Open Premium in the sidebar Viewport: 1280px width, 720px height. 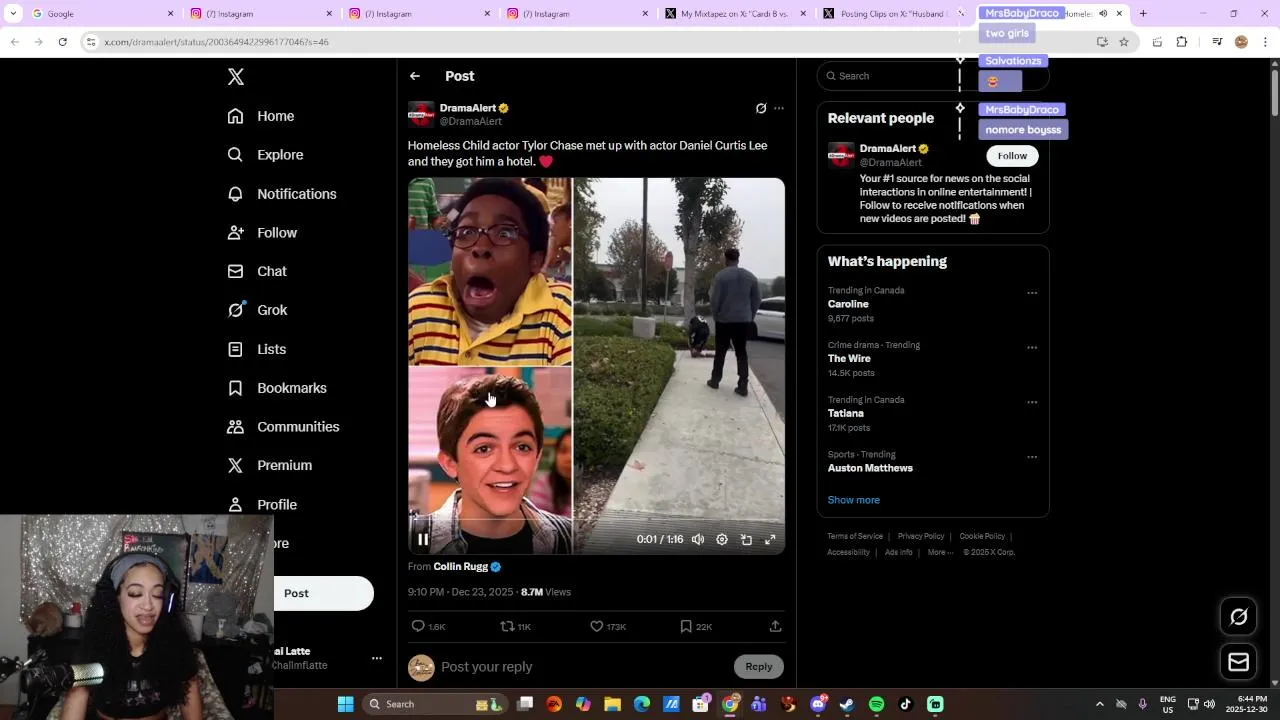click(x=270, y=465)
